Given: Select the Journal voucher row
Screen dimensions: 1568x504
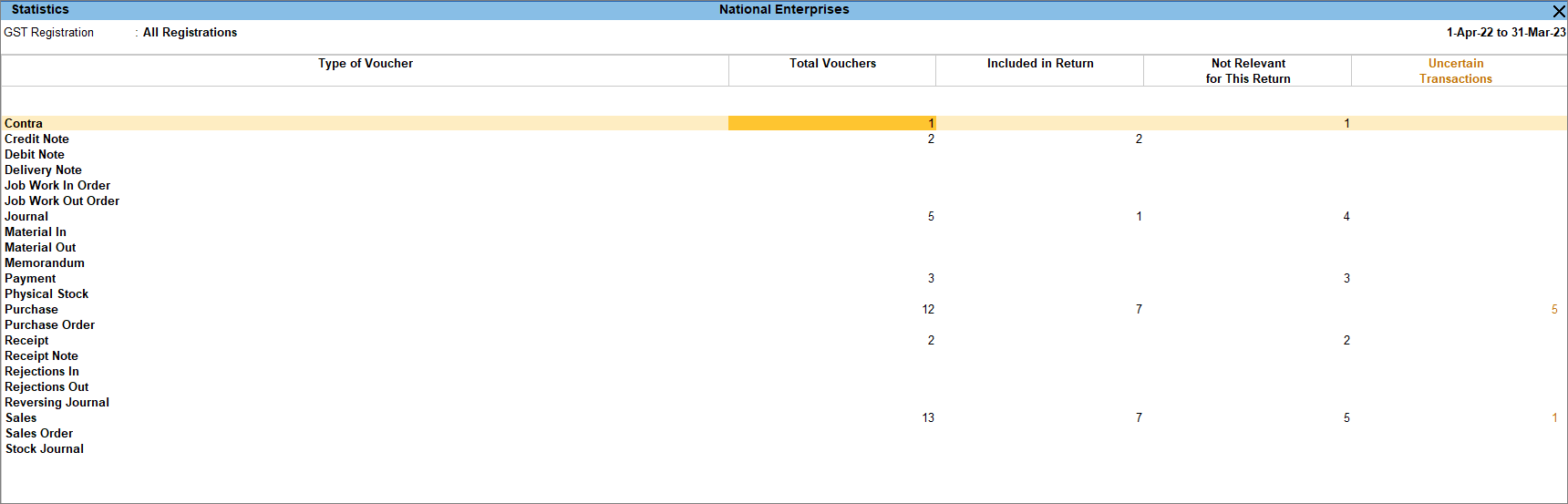Looking at the screenshot, I should [784, 216].
